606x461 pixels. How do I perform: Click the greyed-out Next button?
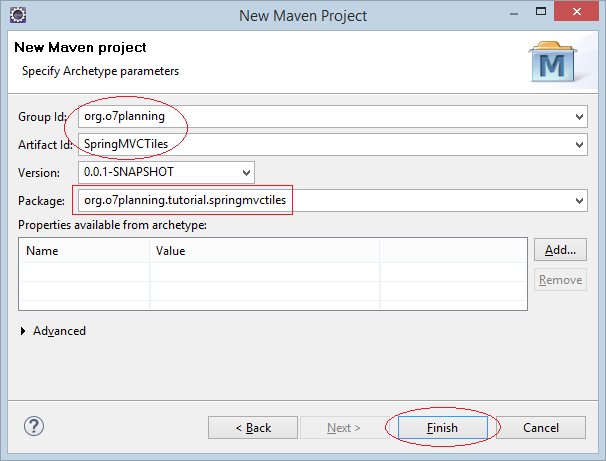tap(344, 427)
